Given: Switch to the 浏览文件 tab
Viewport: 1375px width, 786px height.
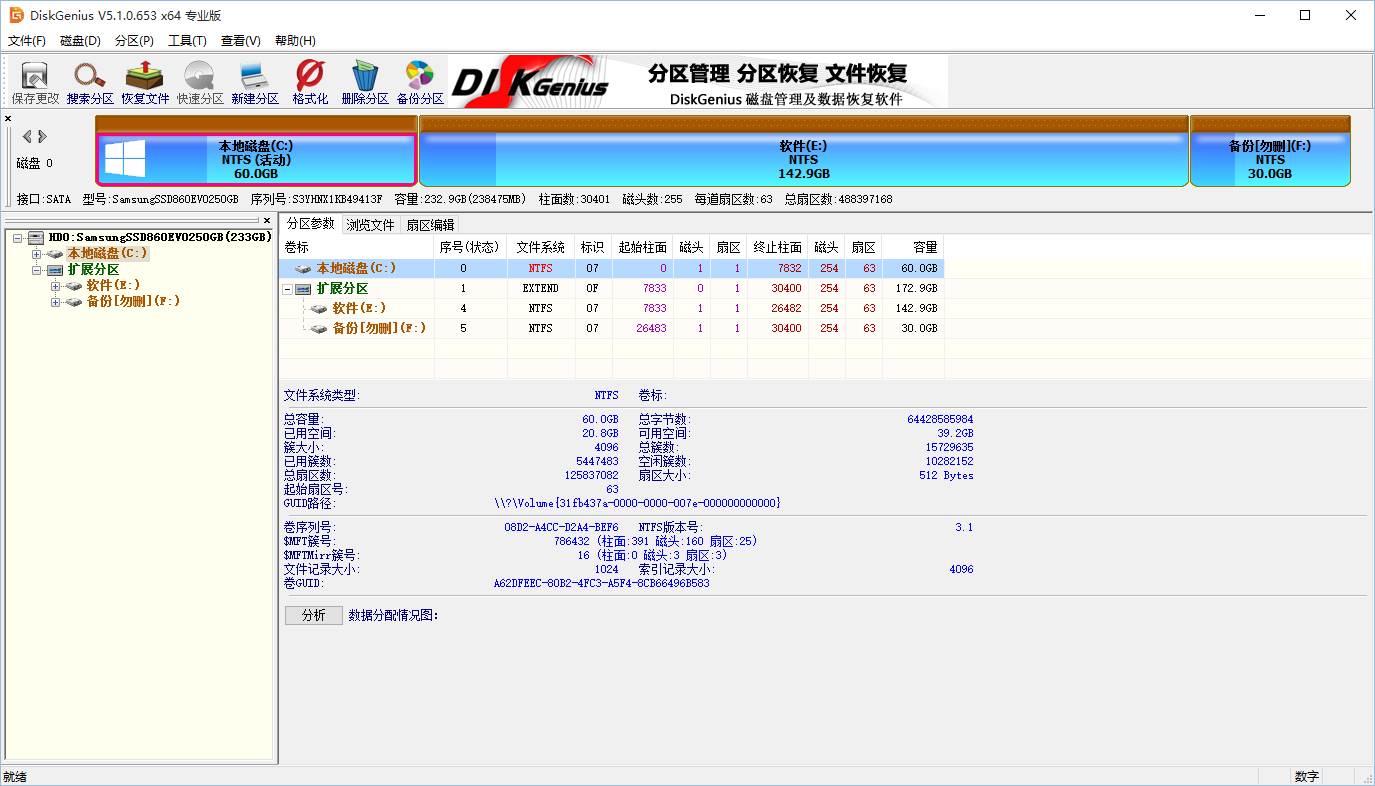Looking at the screenshot, I should (370, 224).
